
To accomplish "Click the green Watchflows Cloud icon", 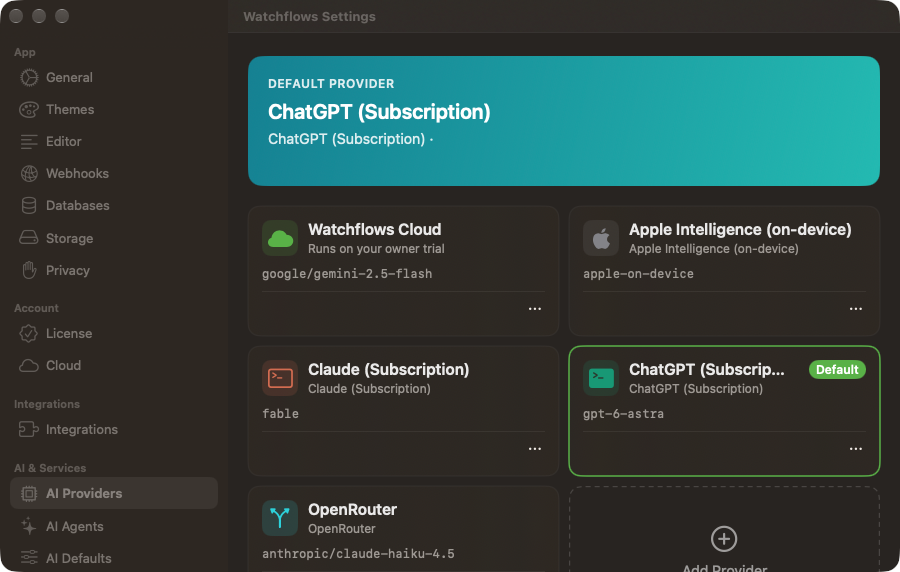I will [280, 238].
